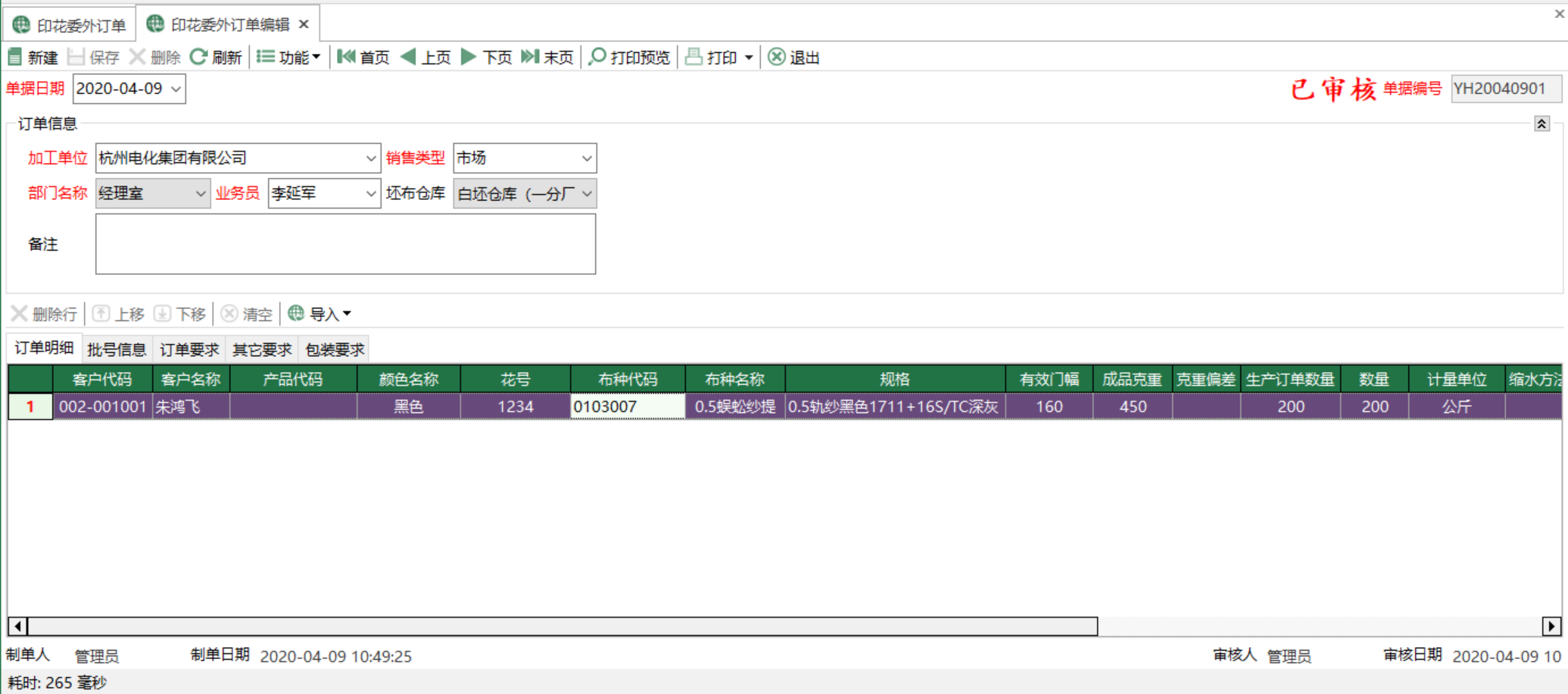Viewport: 1568px width, 694px height.
Task: Open the 部门名称 dropdown
Action: click(x=200, y=194)
